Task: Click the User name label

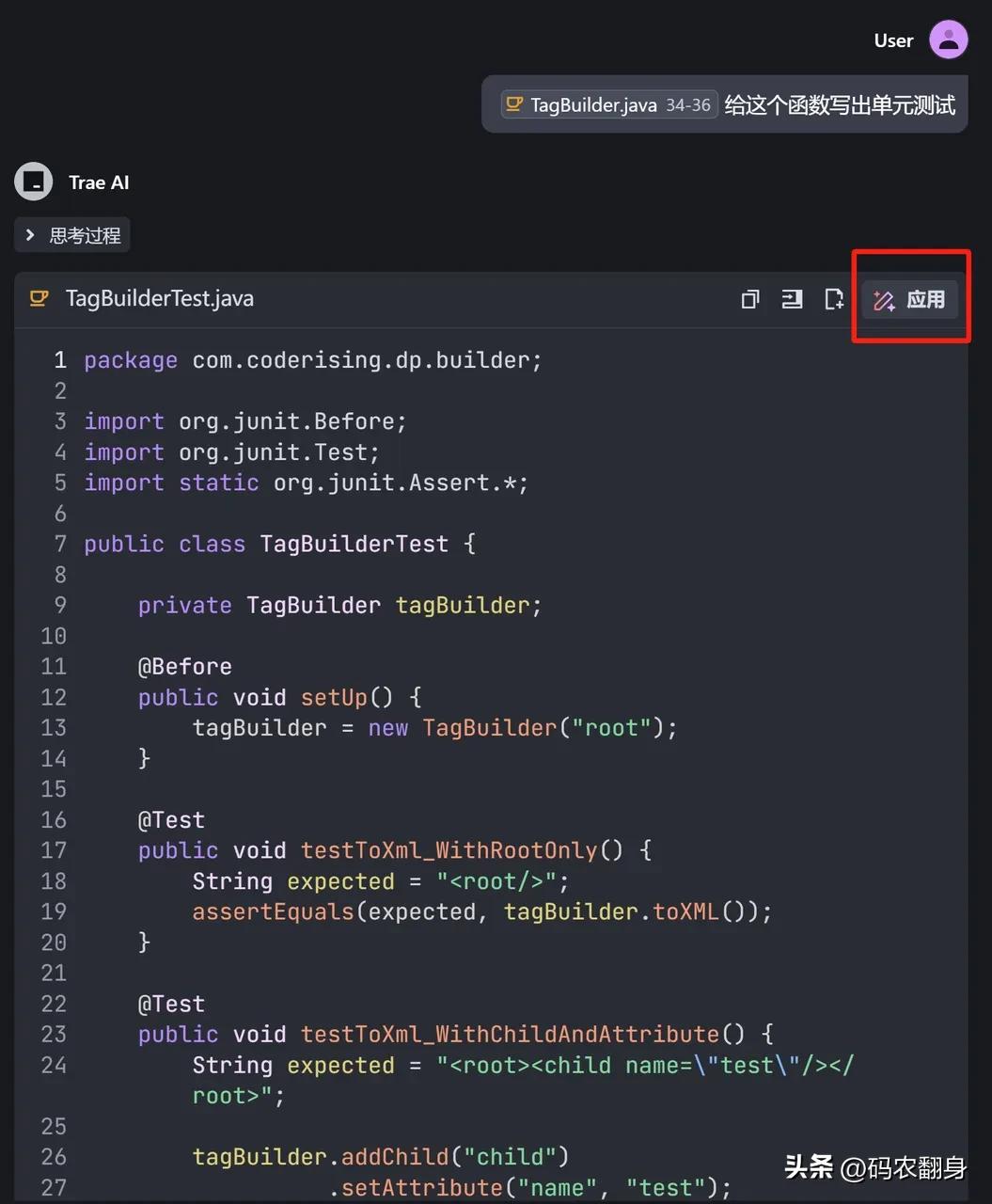Action: [892, 40]
